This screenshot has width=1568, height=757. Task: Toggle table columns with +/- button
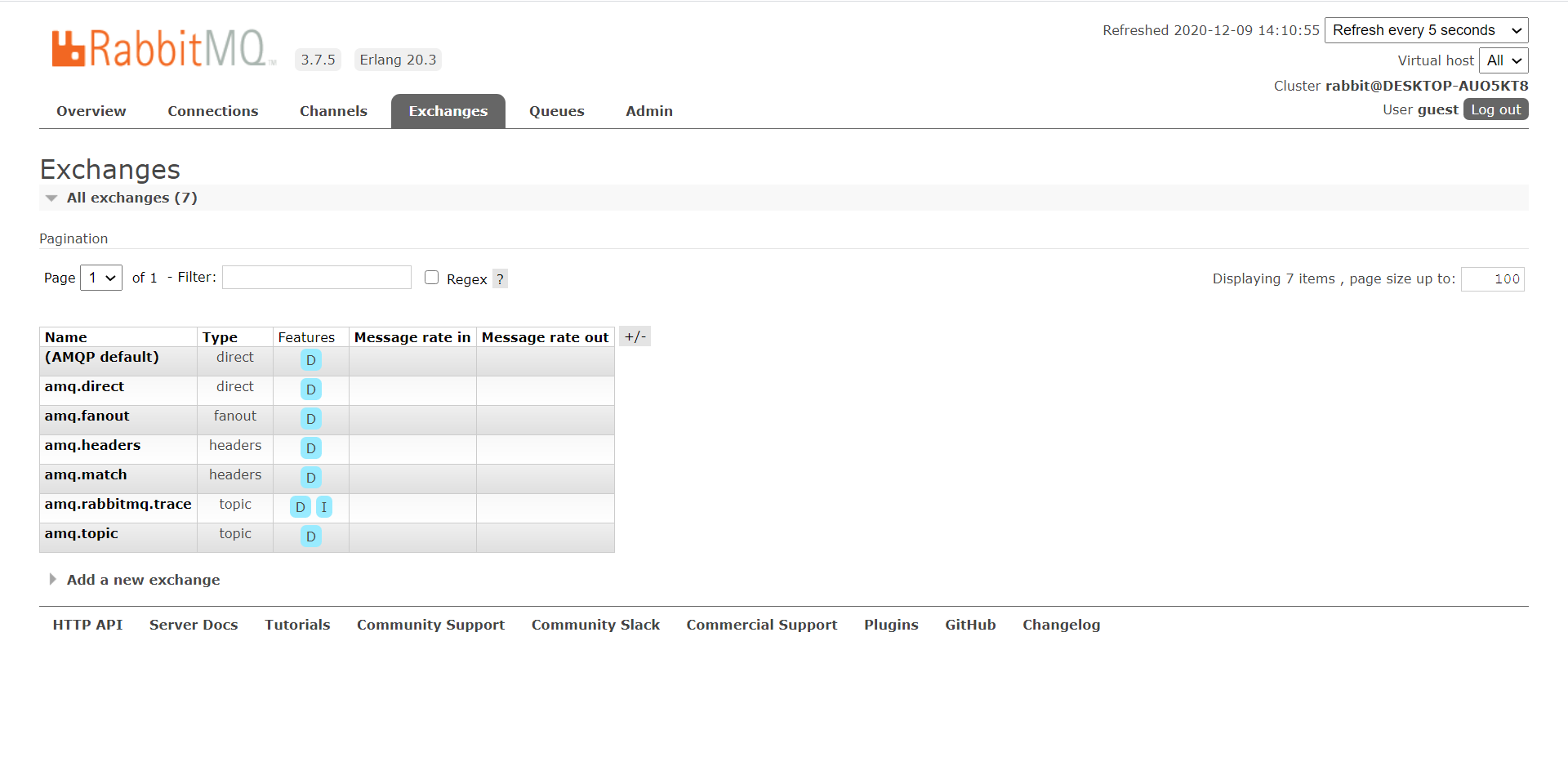click(635, 336)
